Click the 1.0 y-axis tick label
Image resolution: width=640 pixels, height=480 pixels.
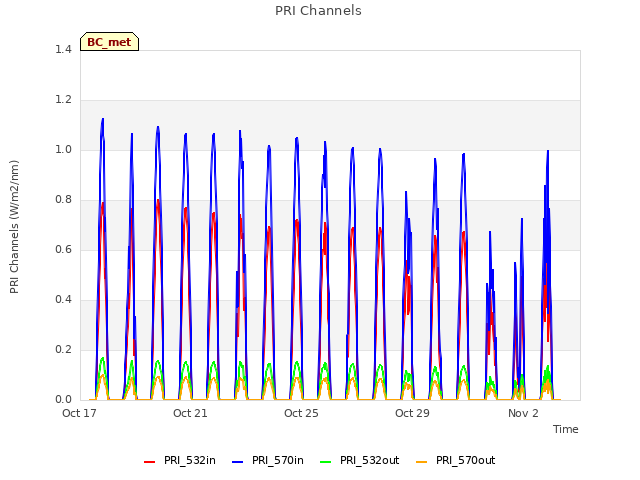click(63, 149)
